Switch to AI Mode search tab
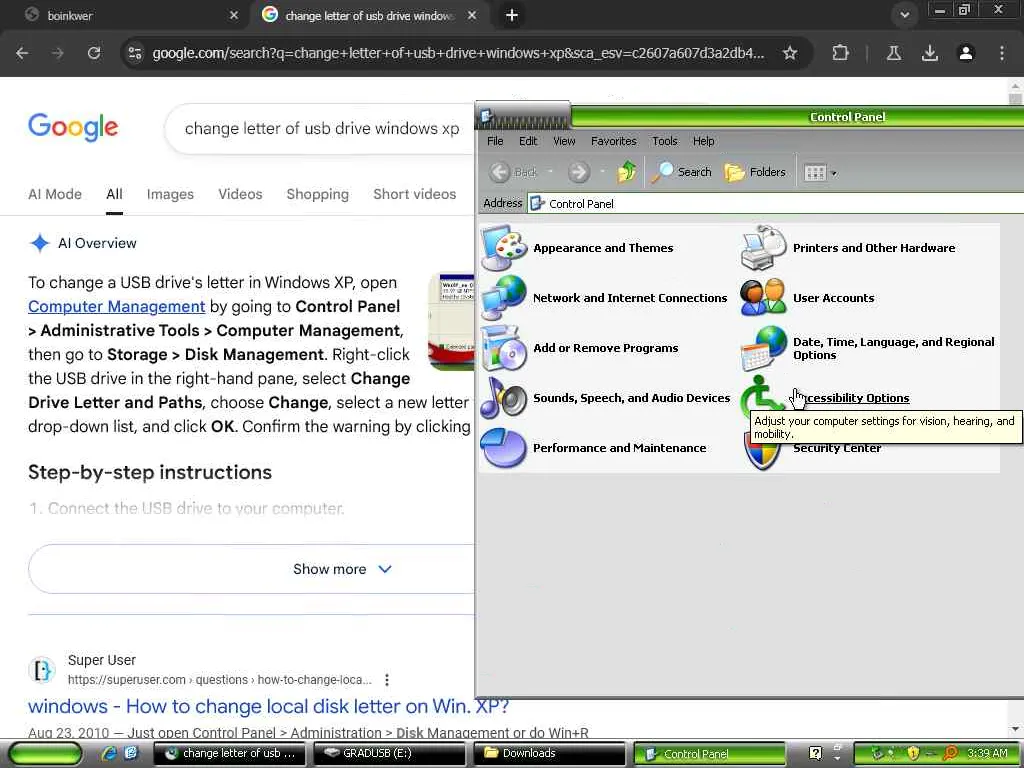1024x768 pixels. point(55,194)
